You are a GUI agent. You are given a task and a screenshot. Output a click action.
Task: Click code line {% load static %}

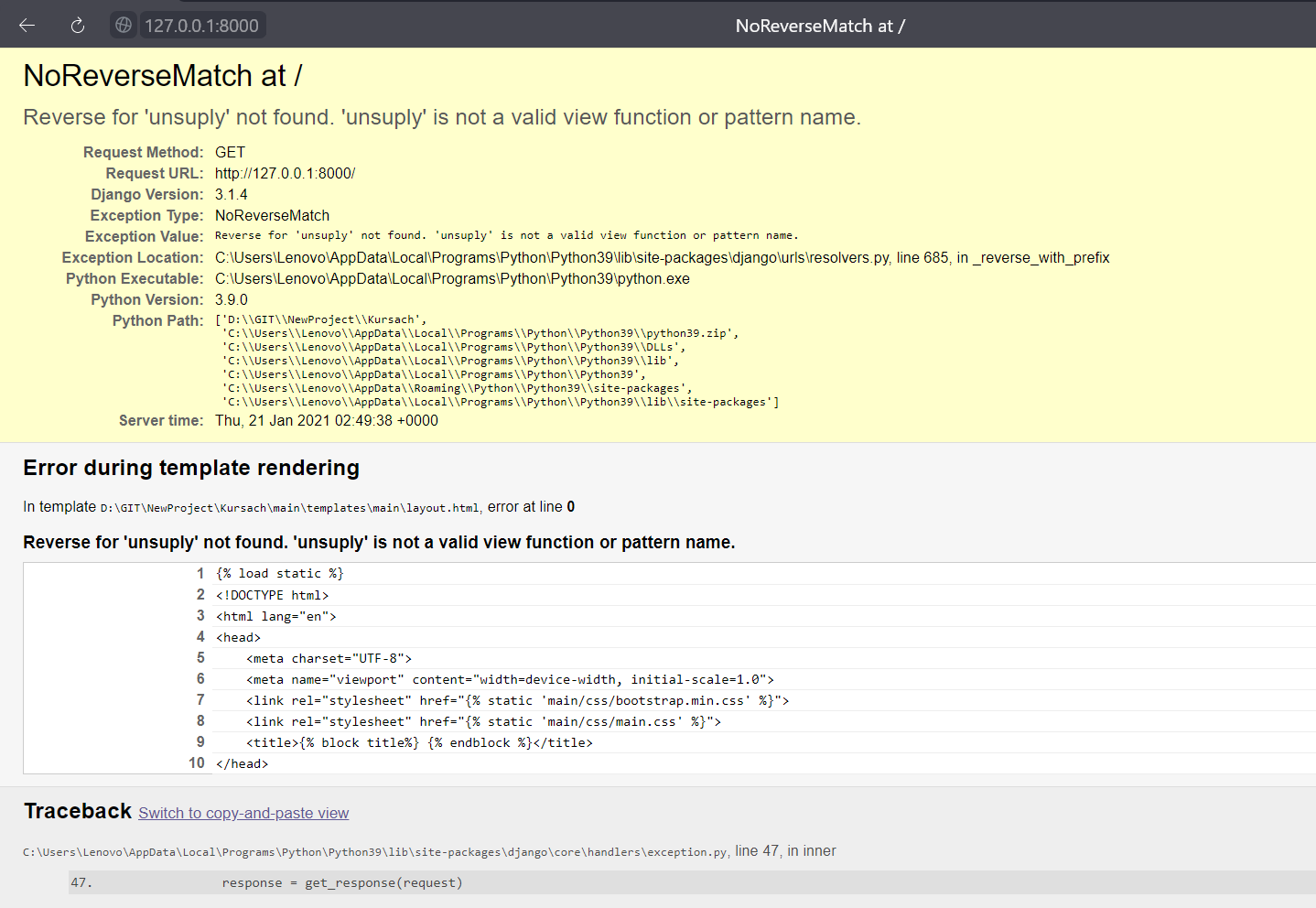pyautogui.click(x=280, y=574)
